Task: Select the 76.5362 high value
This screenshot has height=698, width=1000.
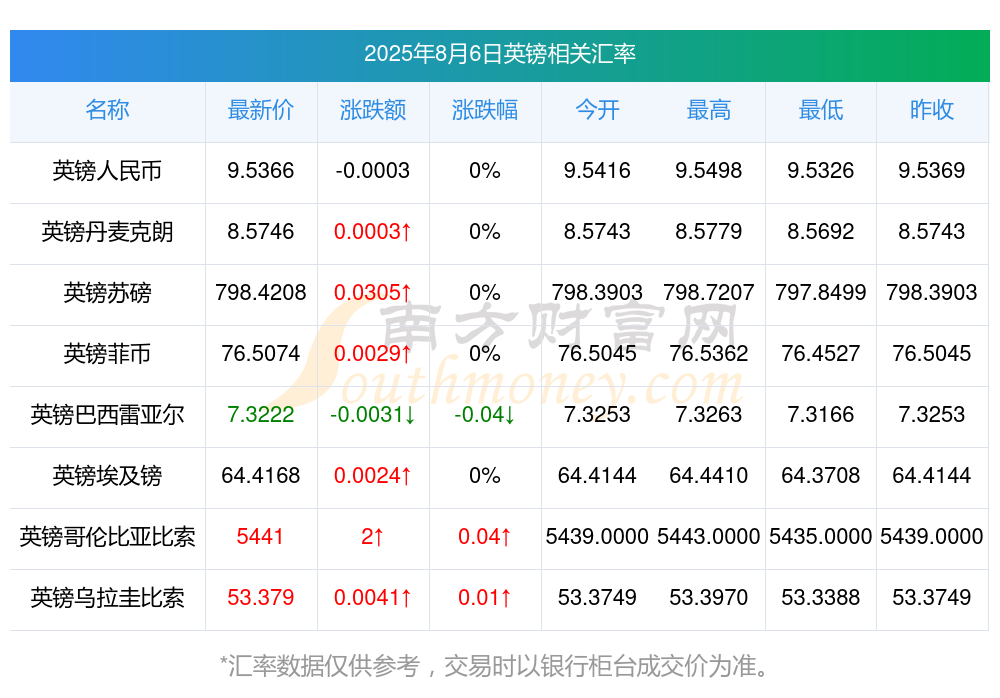Action: pyautogui.click(x=709, y=353)
